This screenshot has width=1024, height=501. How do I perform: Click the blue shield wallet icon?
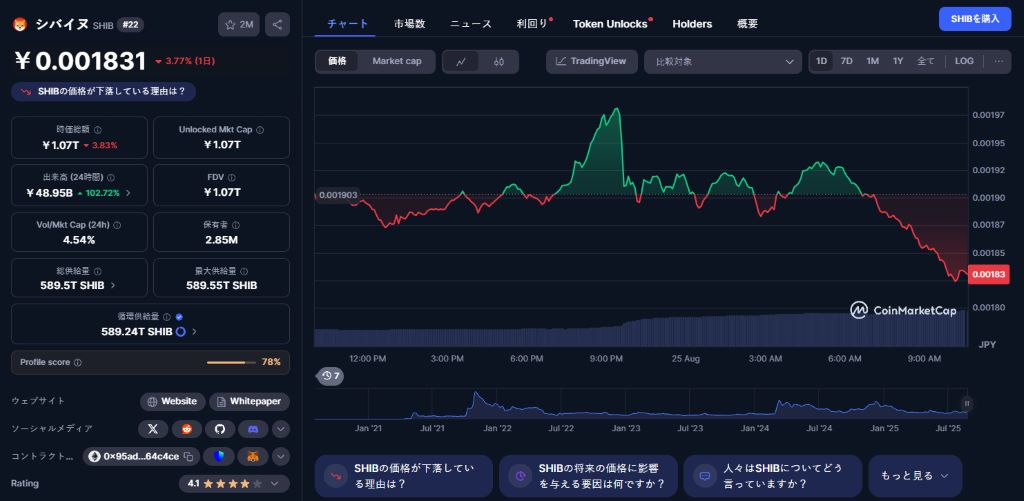(219, 456)
